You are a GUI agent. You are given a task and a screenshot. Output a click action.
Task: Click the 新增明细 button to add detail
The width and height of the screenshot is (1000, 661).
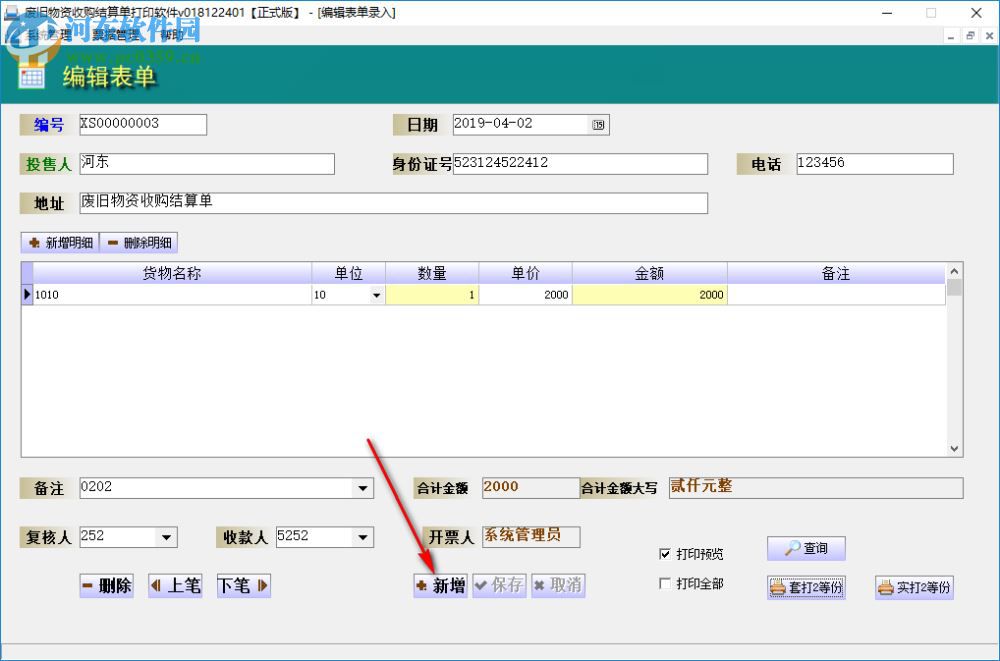coord(58,242)
